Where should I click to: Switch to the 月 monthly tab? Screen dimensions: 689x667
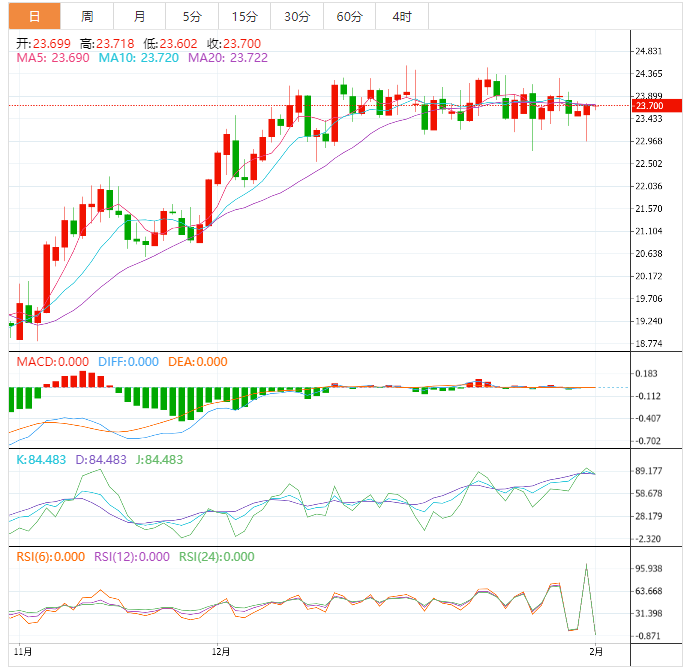tap(140, 16)
